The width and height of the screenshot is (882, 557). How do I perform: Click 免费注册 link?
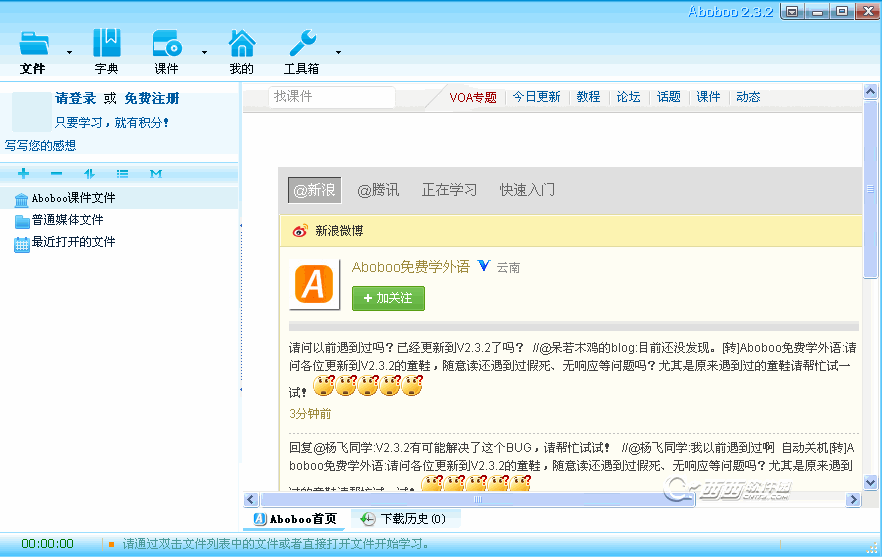(x=152, y=98)
